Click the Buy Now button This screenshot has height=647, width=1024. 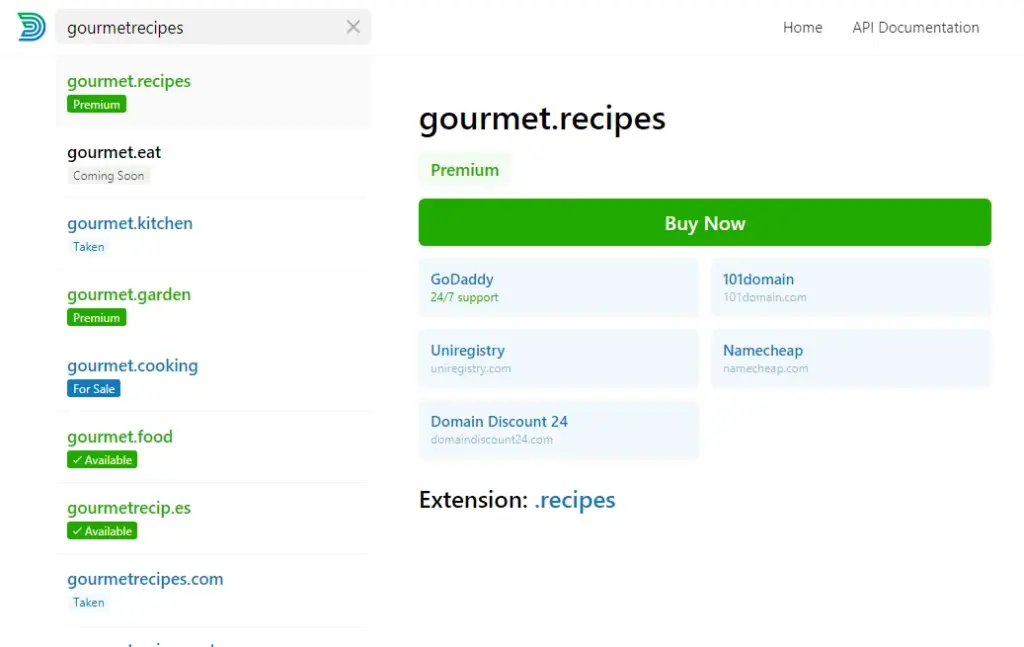tap(705, 223)
